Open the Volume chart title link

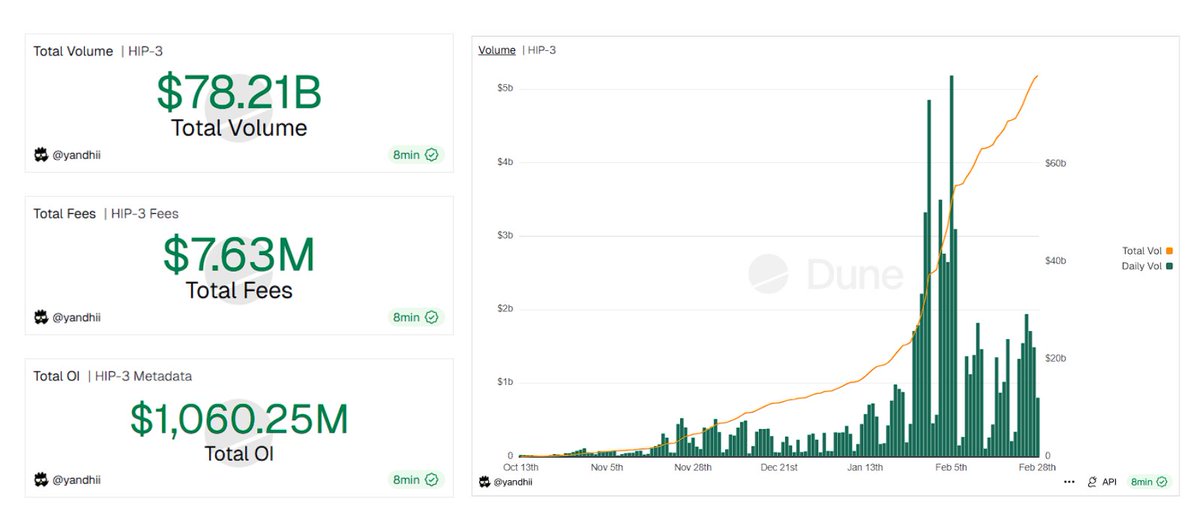click(497, 50)
